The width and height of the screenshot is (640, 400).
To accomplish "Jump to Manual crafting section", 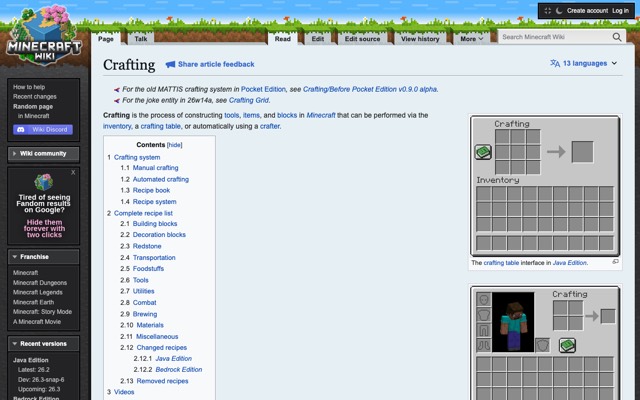I will [x=156, y=168].
